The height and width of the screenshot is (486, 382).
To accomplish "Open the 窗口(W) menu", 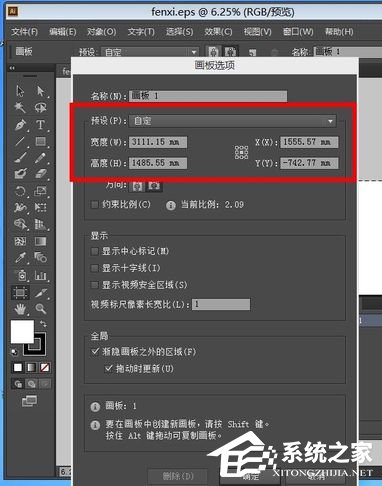I will tap(298, 32).
